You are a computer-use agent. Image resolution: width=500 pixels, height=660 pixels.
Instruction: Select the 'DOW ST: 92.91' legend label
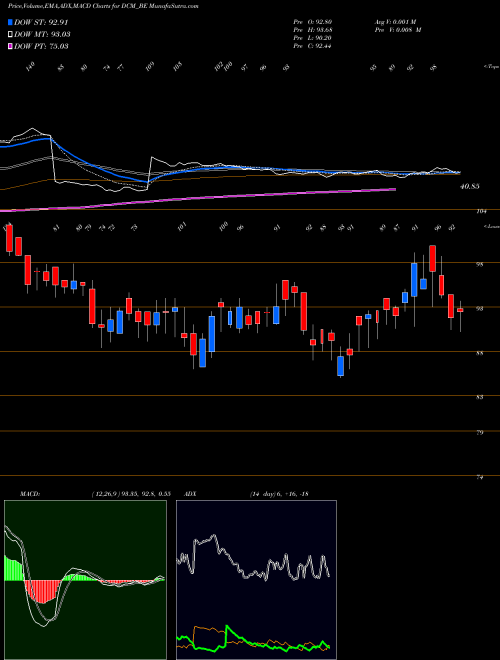click(x=41, y=22)
